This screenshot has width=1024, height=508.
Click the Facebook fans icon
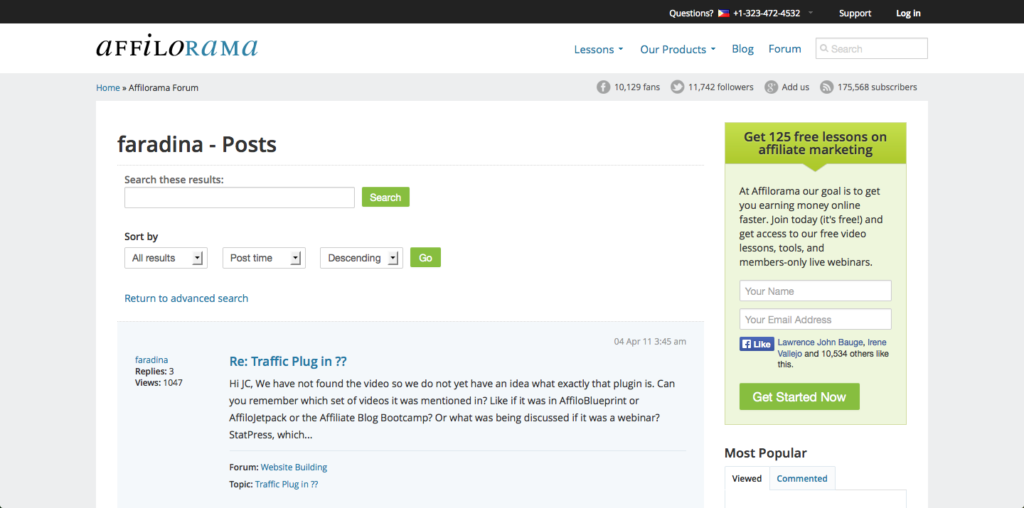(603, 87)
